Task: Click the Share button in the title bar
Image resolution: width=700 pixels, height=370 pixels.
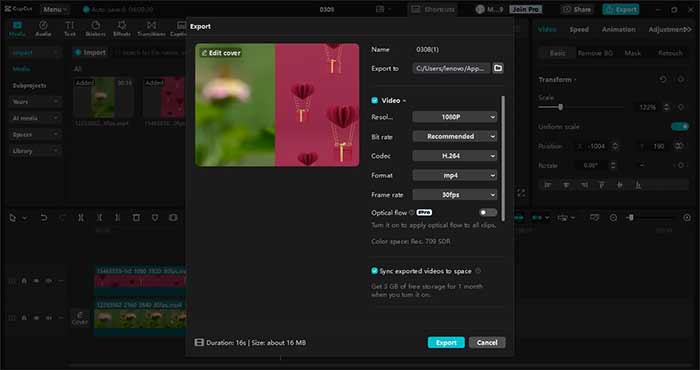Action: pos(578,9)
